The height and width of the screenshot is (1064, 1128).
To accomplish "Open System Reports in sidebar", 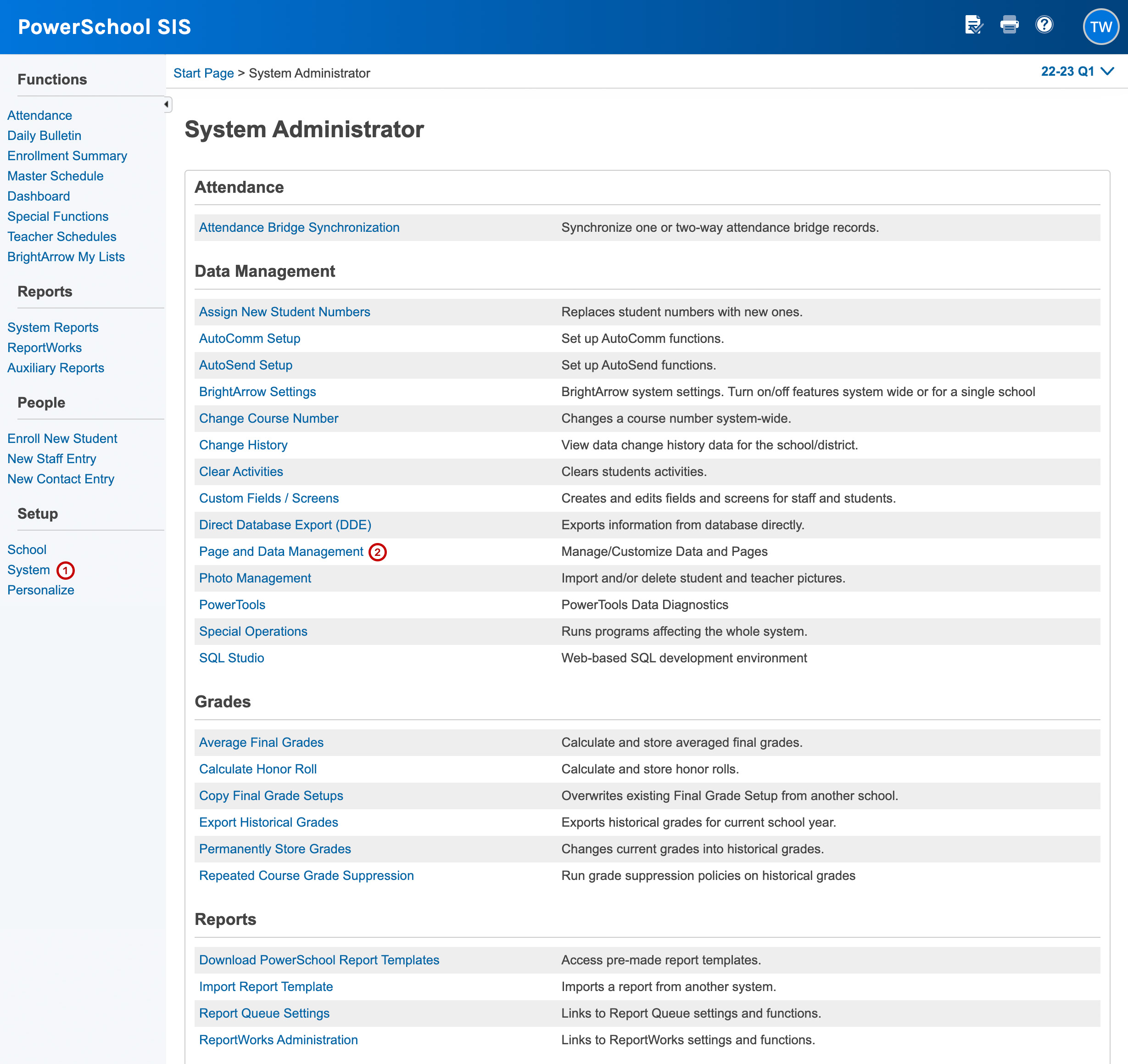I will 53,327.
